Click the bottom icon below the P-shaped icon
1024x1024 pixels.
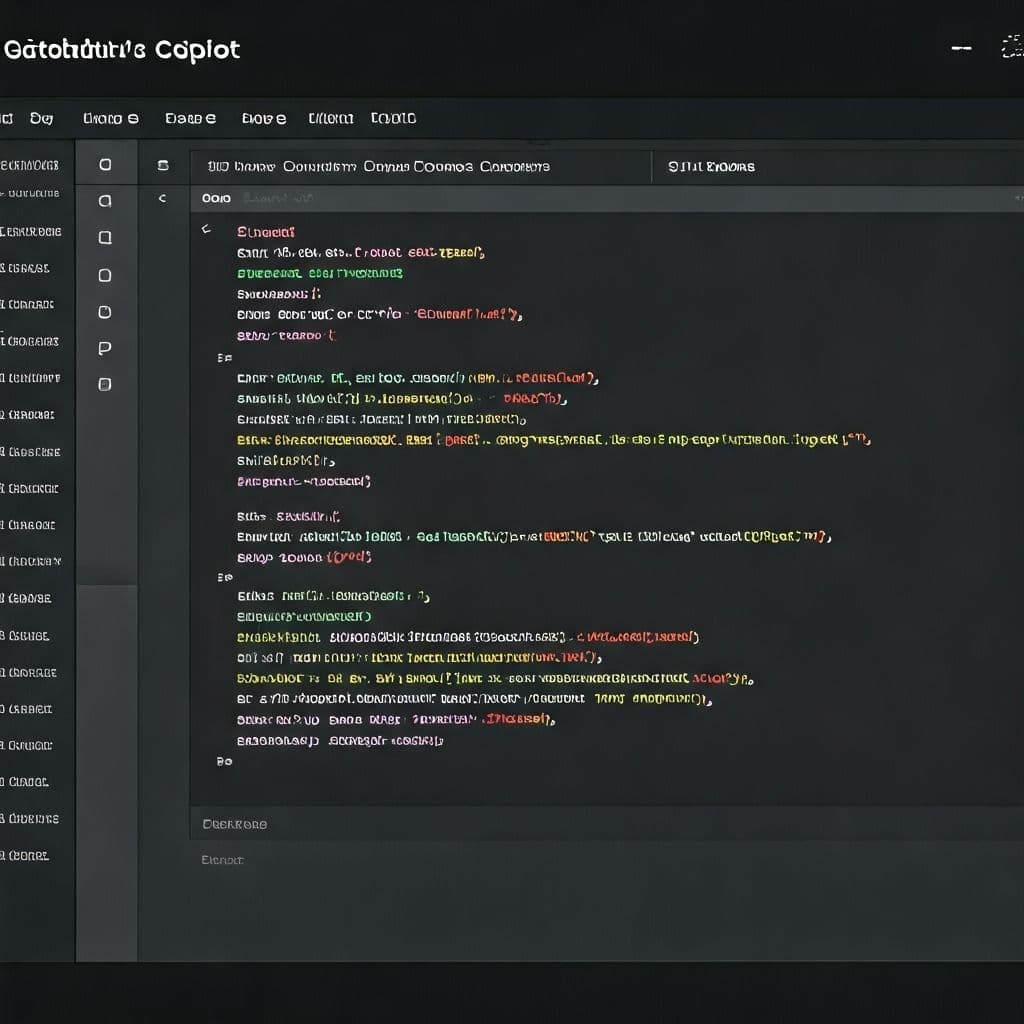tap(105, 384)
